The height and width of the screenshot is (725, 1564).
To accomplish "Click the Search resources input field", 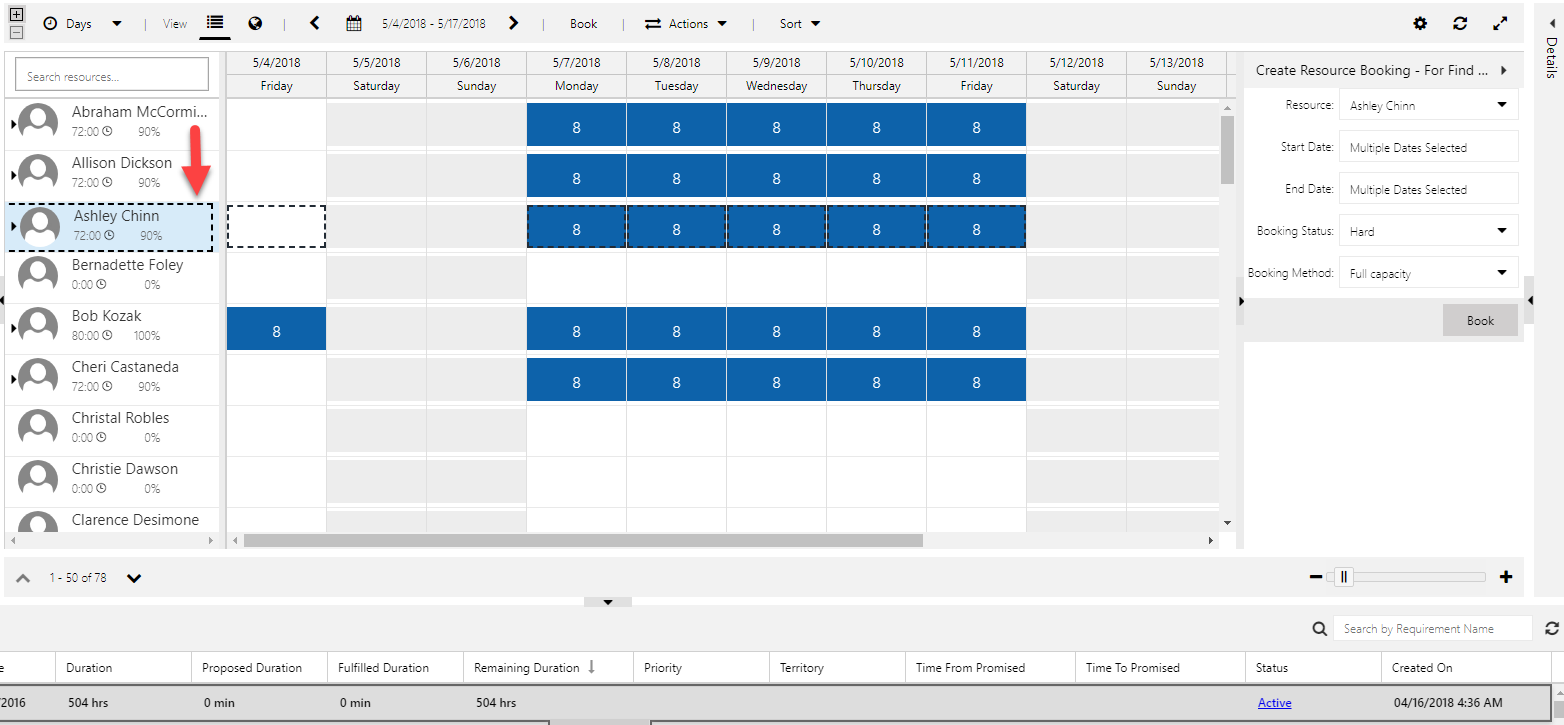I will tap(112, 76).
